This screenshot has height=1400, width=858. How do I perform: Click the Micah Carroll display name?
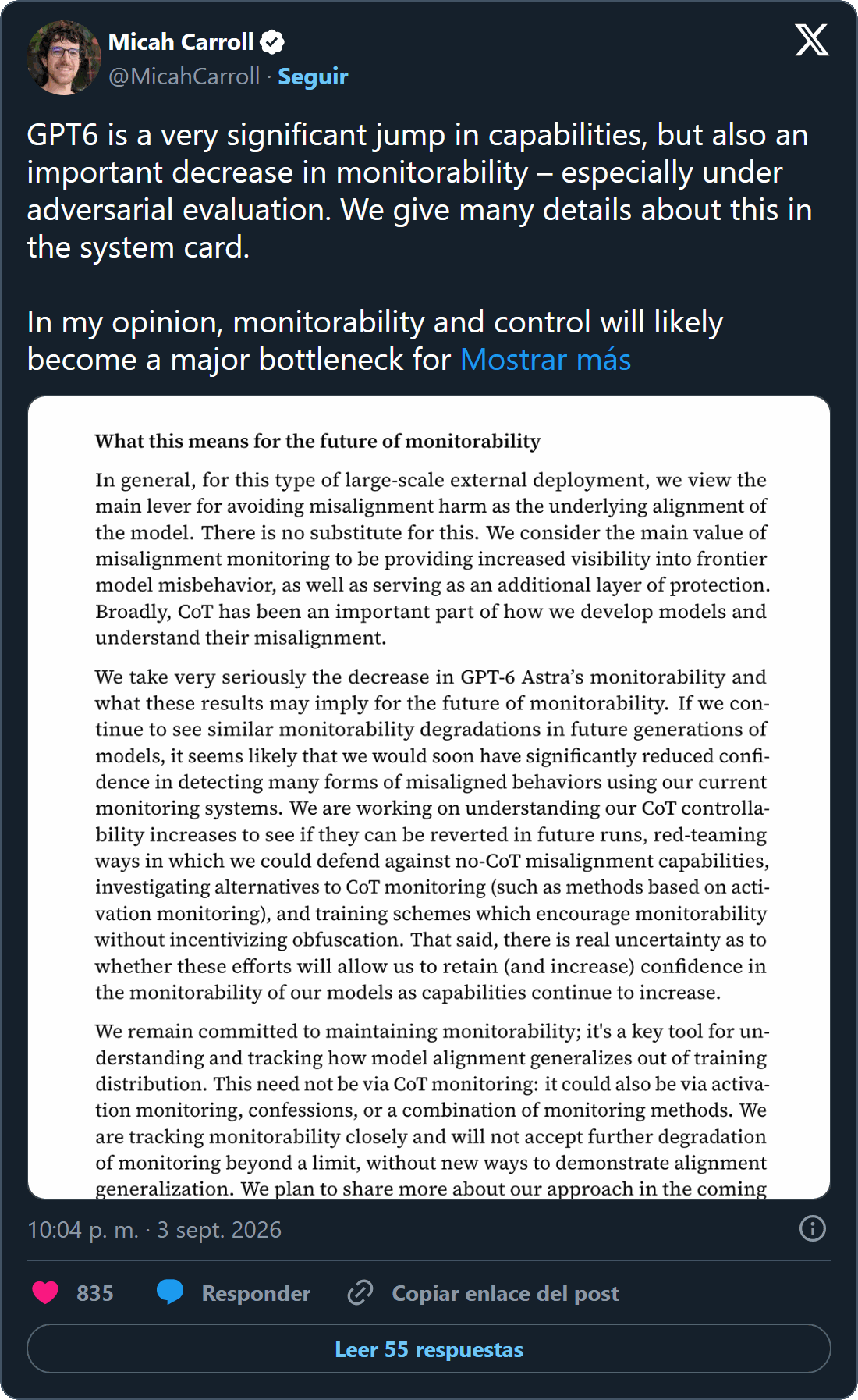(181, 42)
